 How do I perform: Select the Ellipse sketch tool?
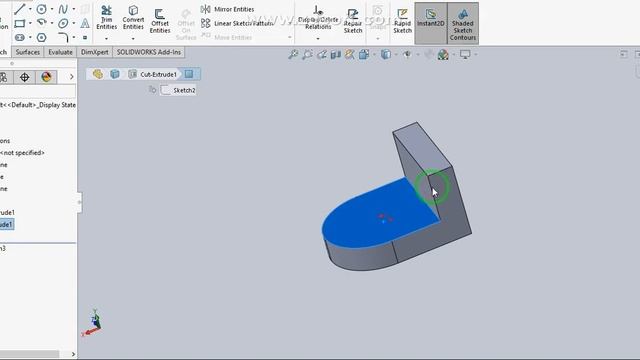pos(63,23)
